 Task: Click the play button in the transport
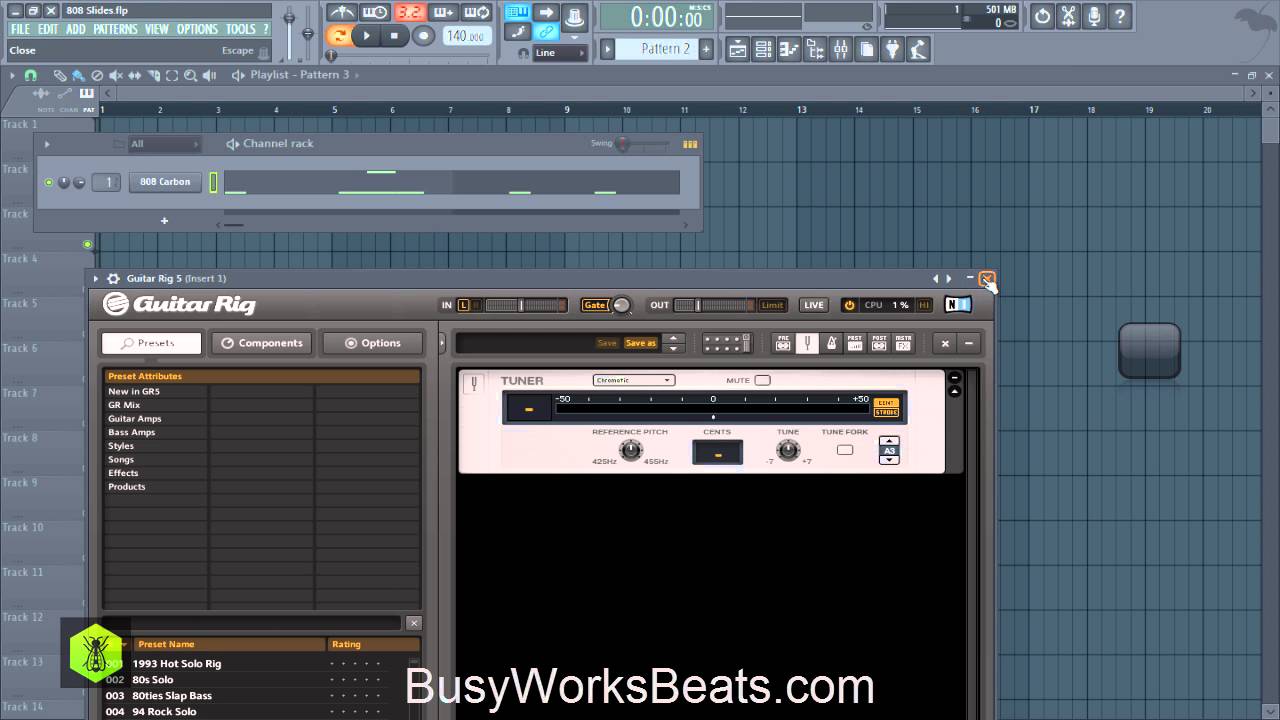pyautogui.click(x=367, y=36)
